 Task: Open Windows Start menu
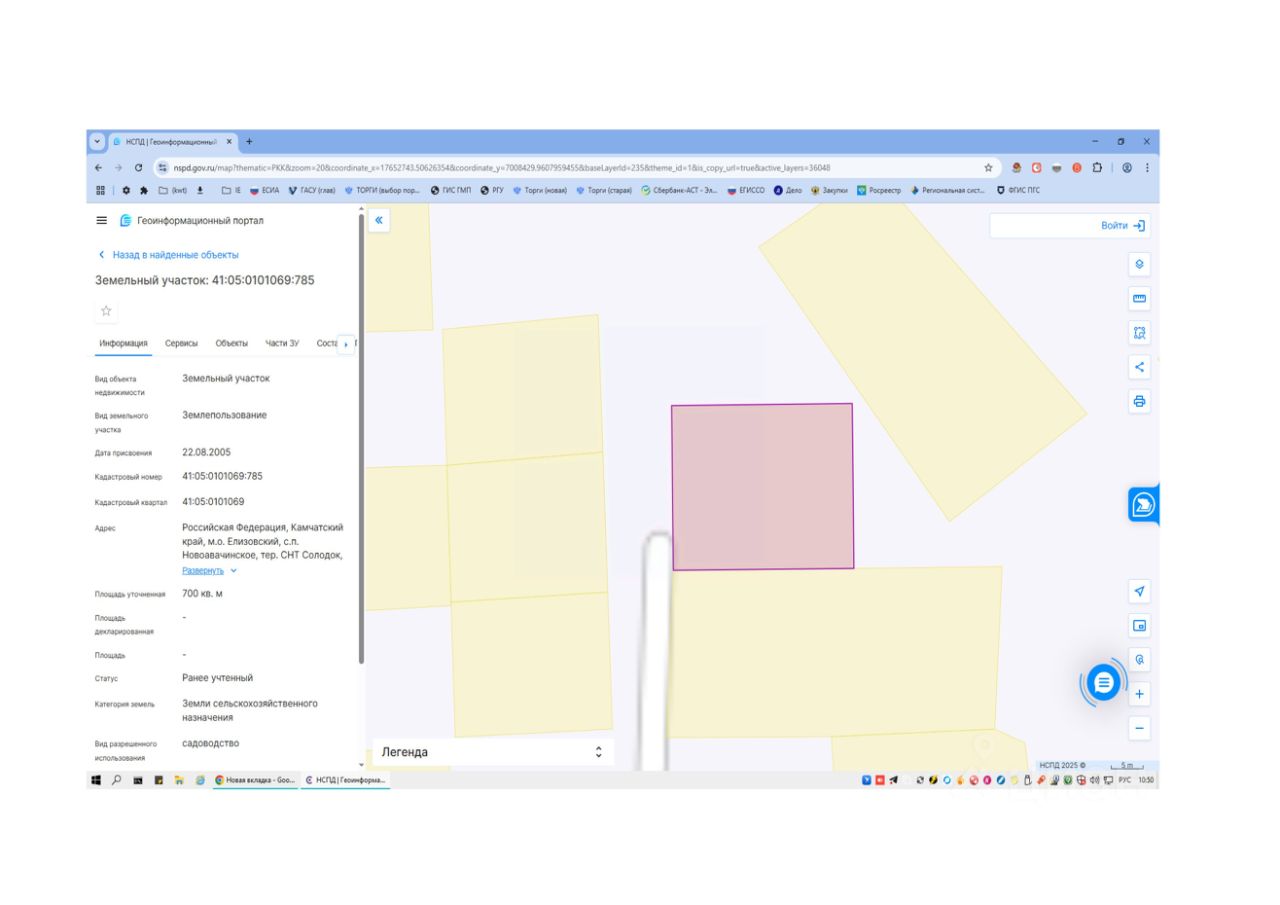coord(97,780)
